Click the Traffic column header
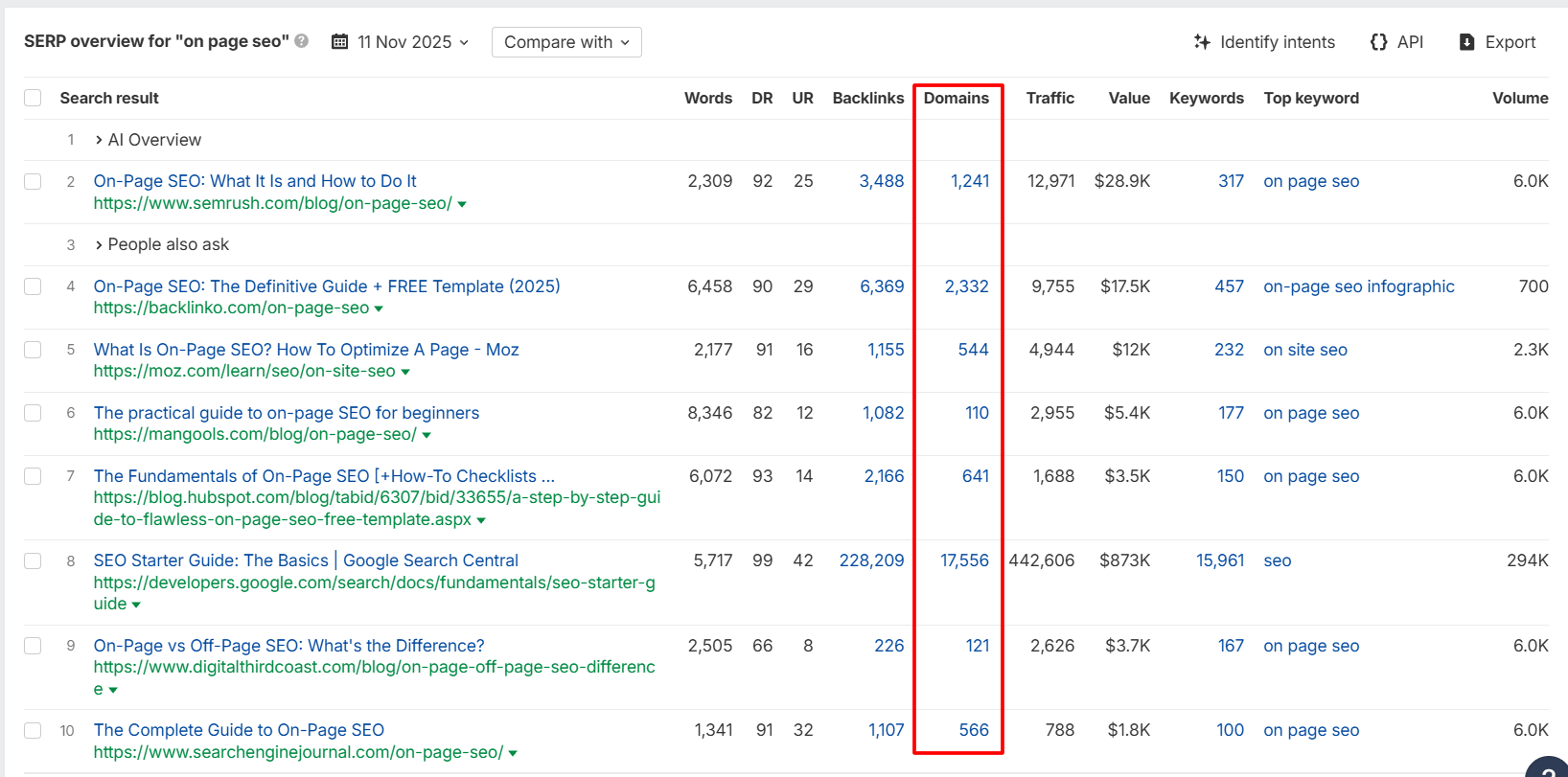The image size is (1568, 777). (x=1050, y=98)
